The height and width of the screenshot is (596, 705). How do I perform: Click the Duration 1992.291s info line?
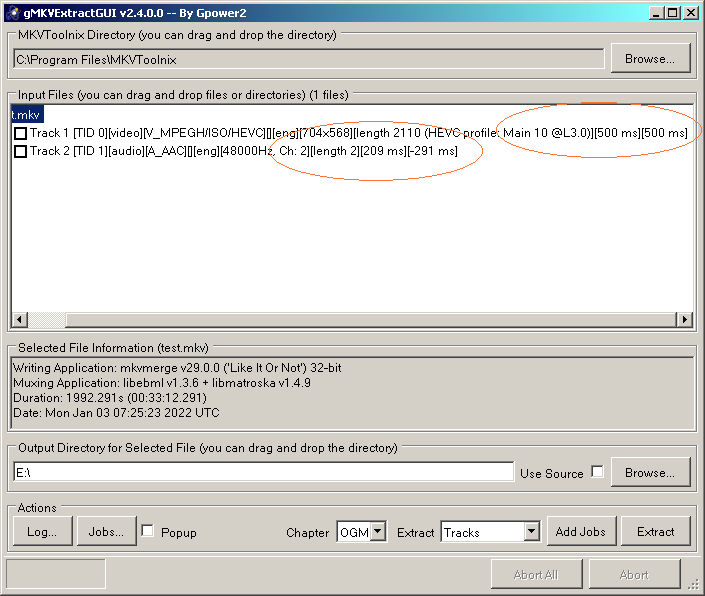(x=110, y=398)
